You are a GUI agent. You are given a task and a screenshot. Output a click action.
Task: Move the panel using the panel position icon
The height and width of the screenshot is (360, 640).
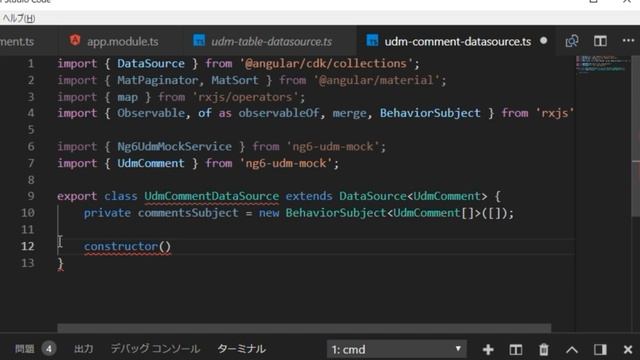[x=600, y=350]
